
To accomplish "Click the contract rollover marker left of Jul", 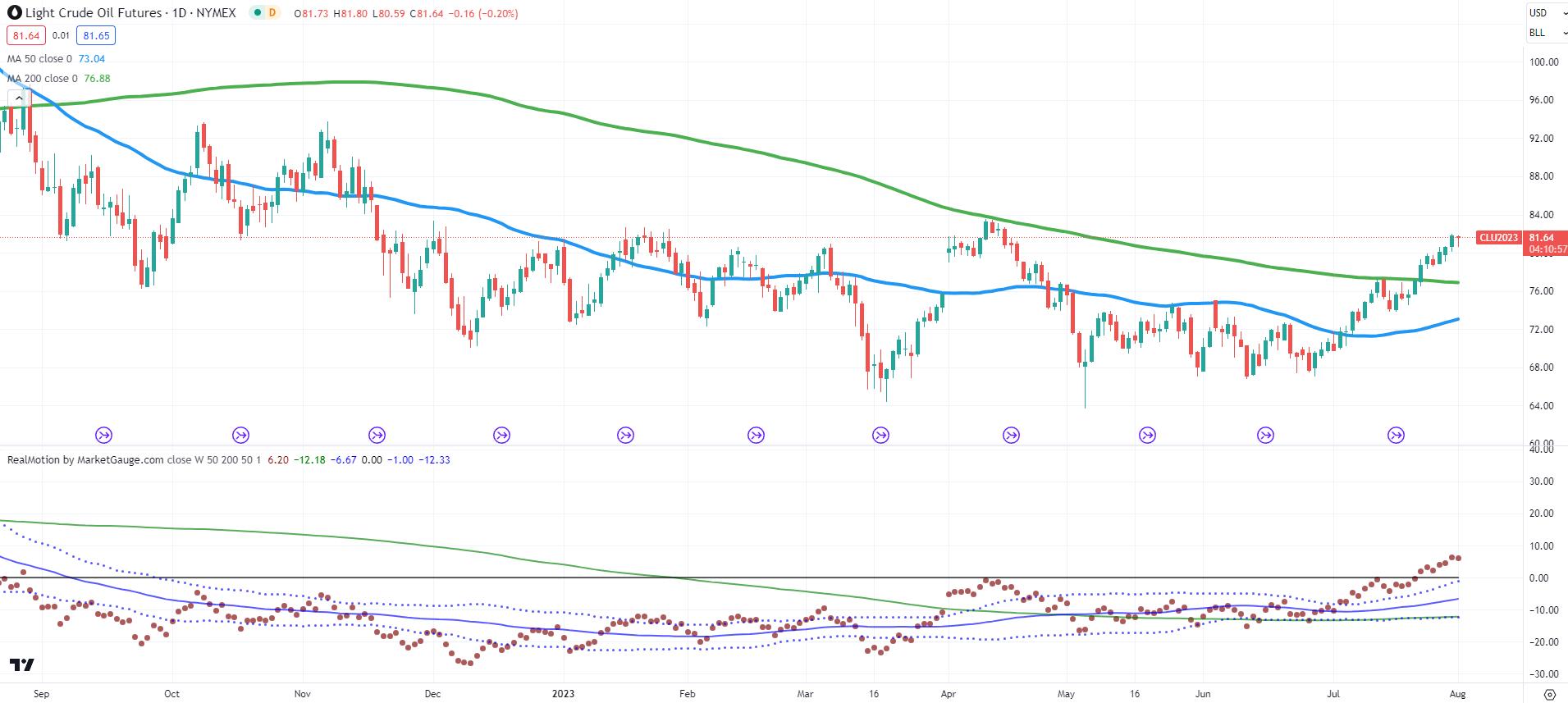I will pos(1266,435).
